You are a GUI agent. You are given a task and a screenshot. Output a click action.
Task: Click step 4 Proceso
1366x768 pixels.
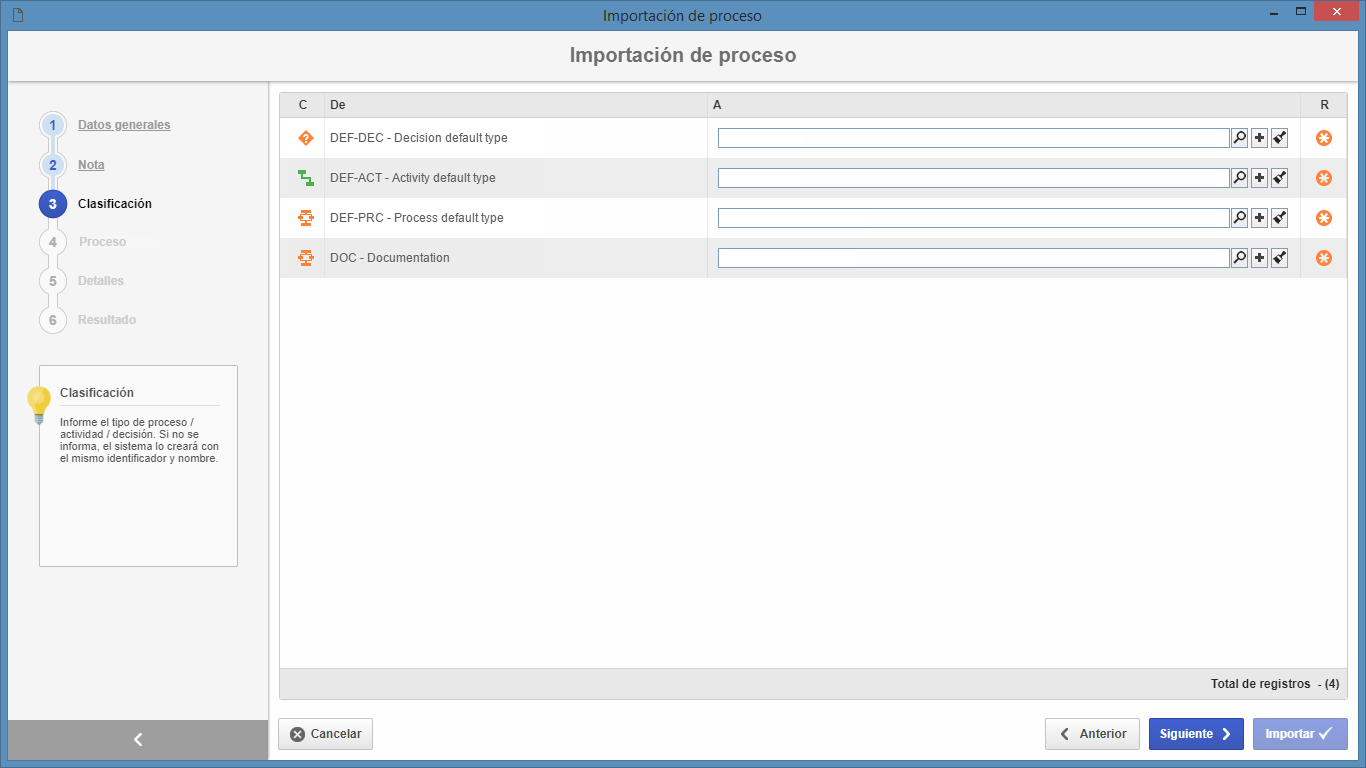tap(102, 242)
